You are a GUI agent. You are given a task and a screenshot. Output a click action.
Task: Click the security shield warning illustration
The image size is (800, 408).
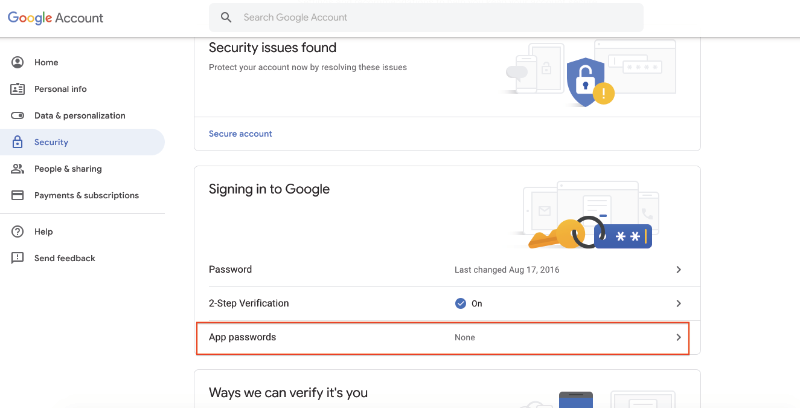coord(590,82)
